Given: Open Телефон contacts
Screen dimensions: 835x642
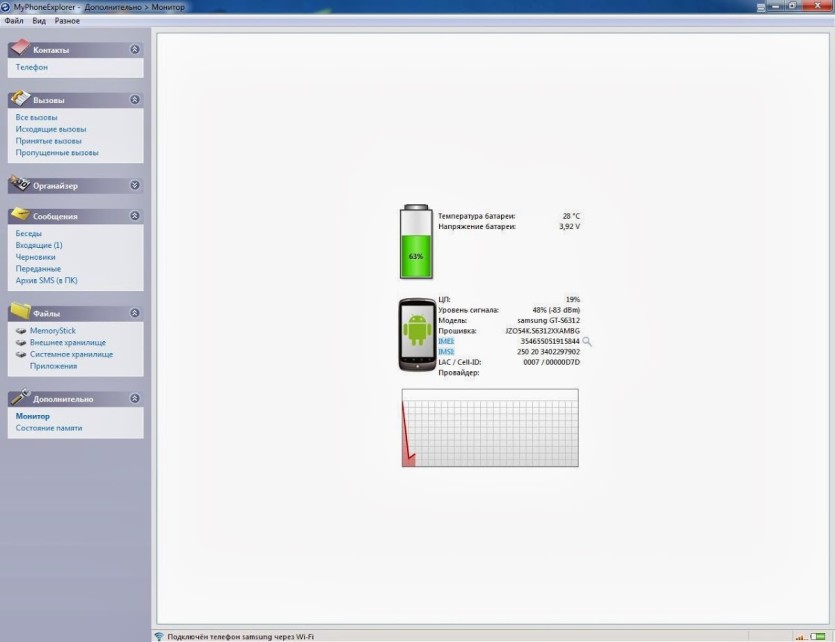Looking at the screenshot, I should point(31,67).
